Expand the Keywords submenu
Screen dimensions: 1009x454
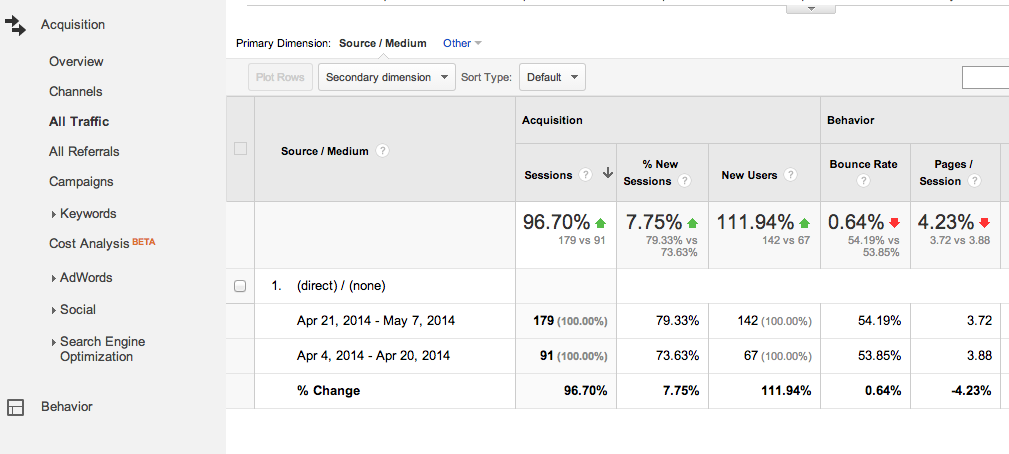(x=87, y=214)
